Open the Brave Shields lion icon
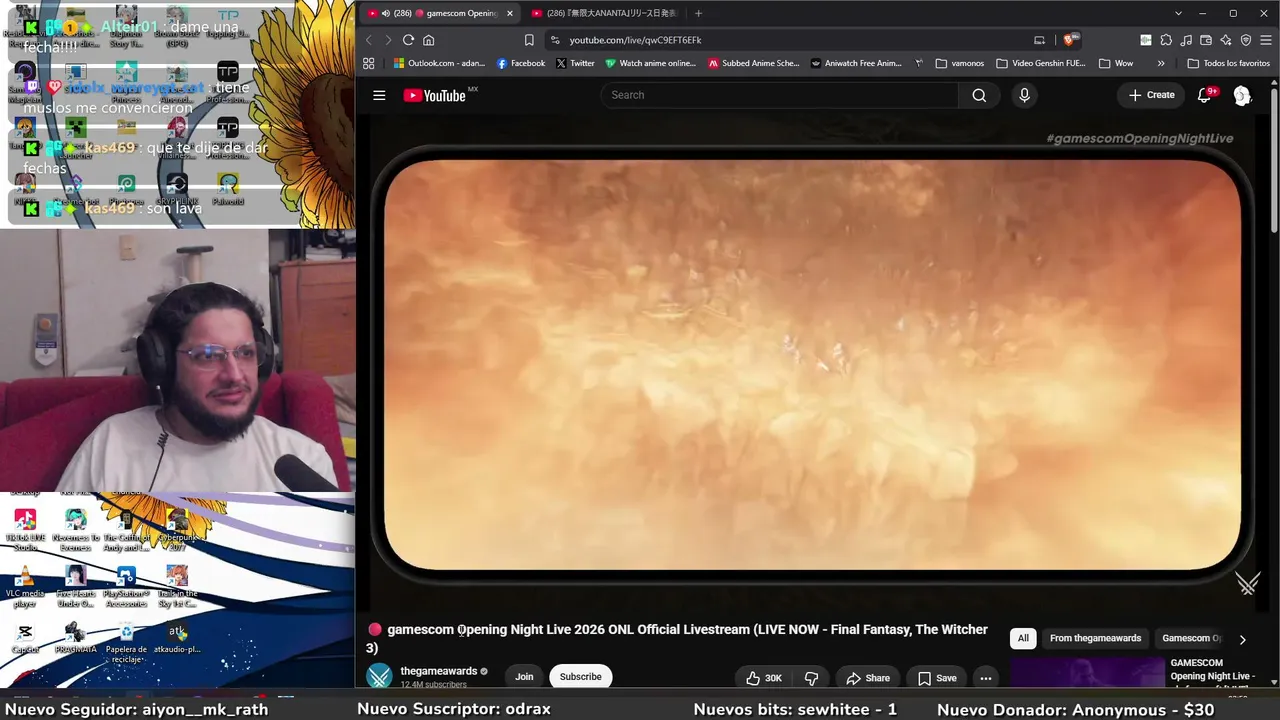 [1069, 40]
